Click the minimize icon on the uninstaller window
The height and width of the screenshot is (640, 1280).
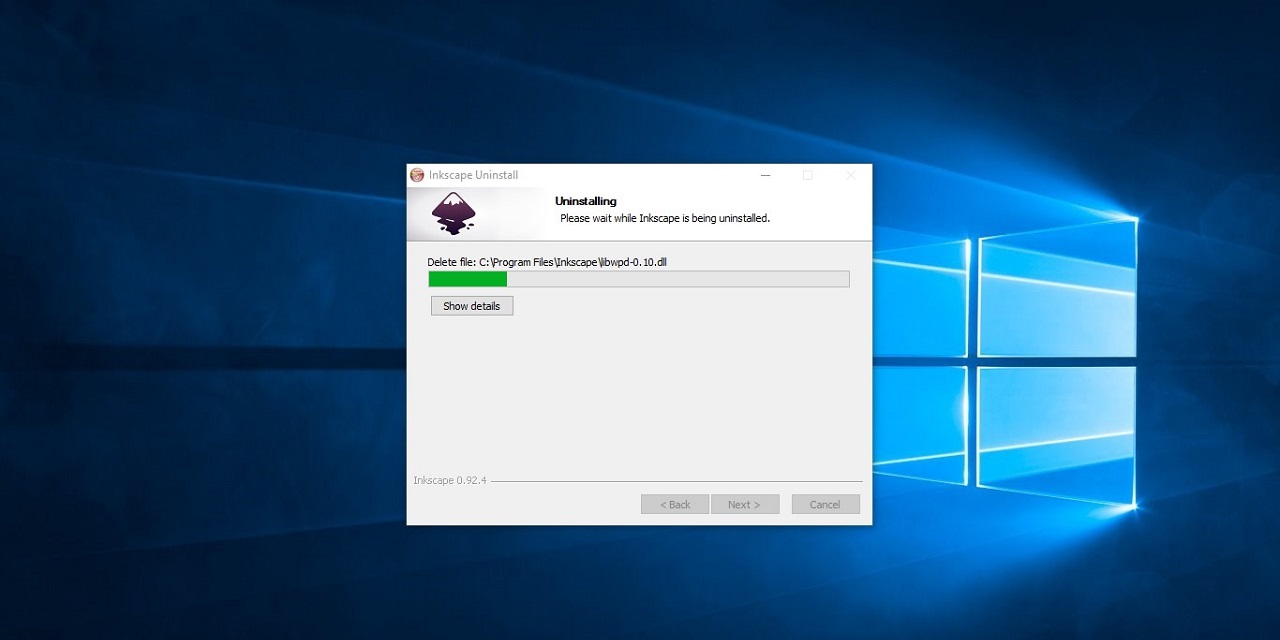click(765, 175)
